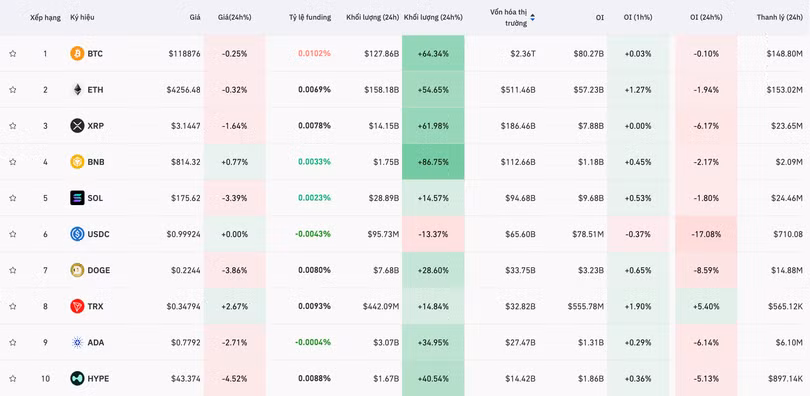Click DOGE open interest $3.23B
Image resolution: width=810 pixels, height=396 pixels.
pos(590,270)
